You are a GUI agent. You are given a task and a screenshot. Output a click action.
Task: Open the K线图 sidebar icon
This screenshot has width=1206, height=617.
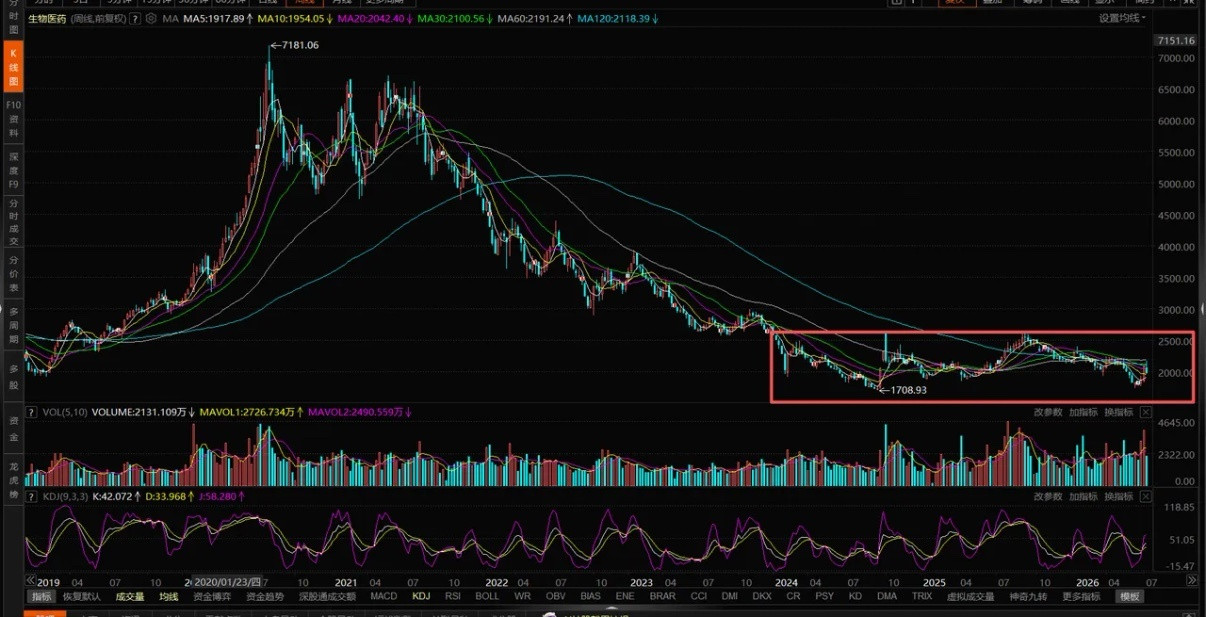(14, 68)
